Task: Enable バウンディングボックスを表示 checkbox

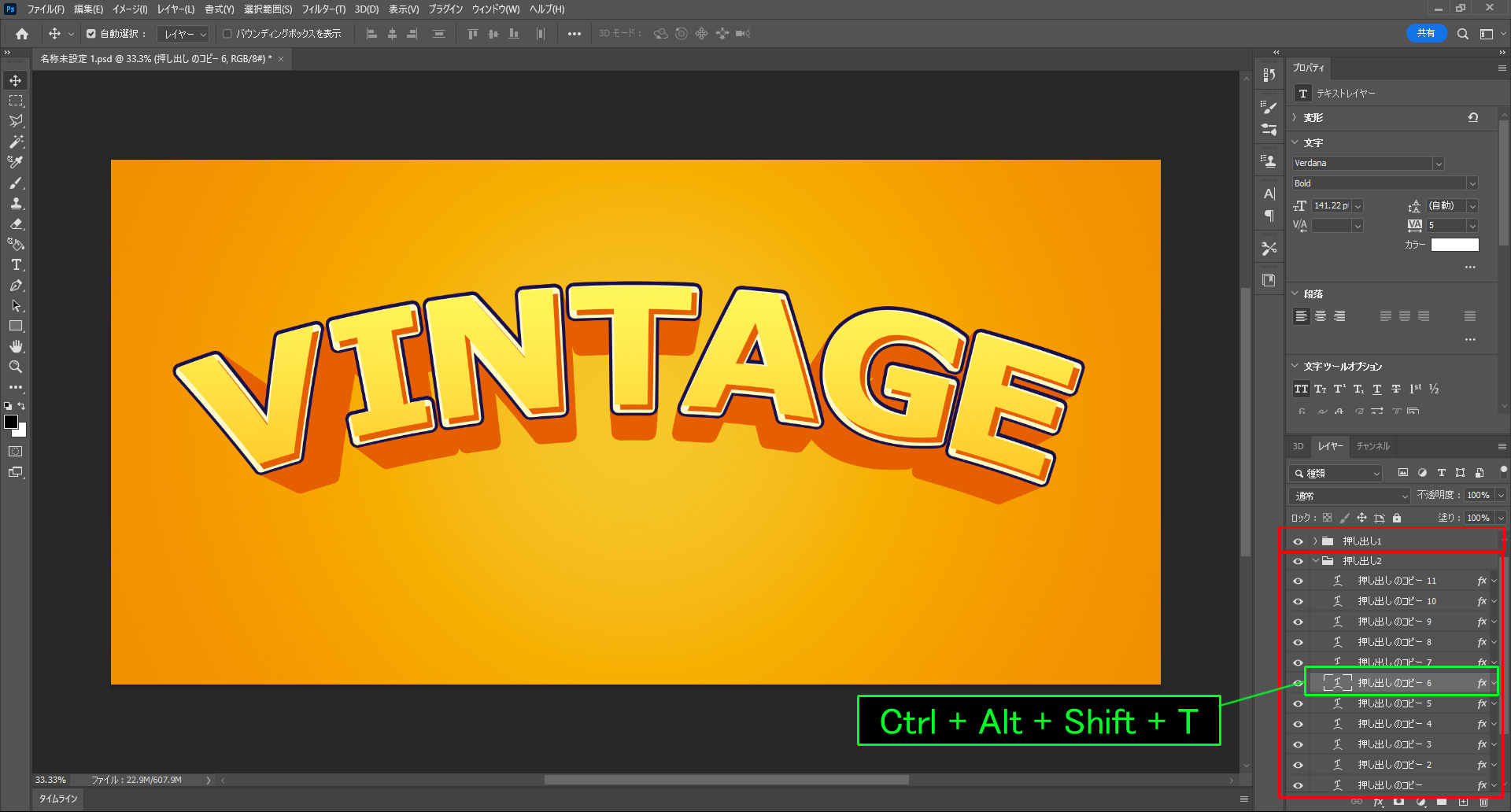Action: coord(227,34)
